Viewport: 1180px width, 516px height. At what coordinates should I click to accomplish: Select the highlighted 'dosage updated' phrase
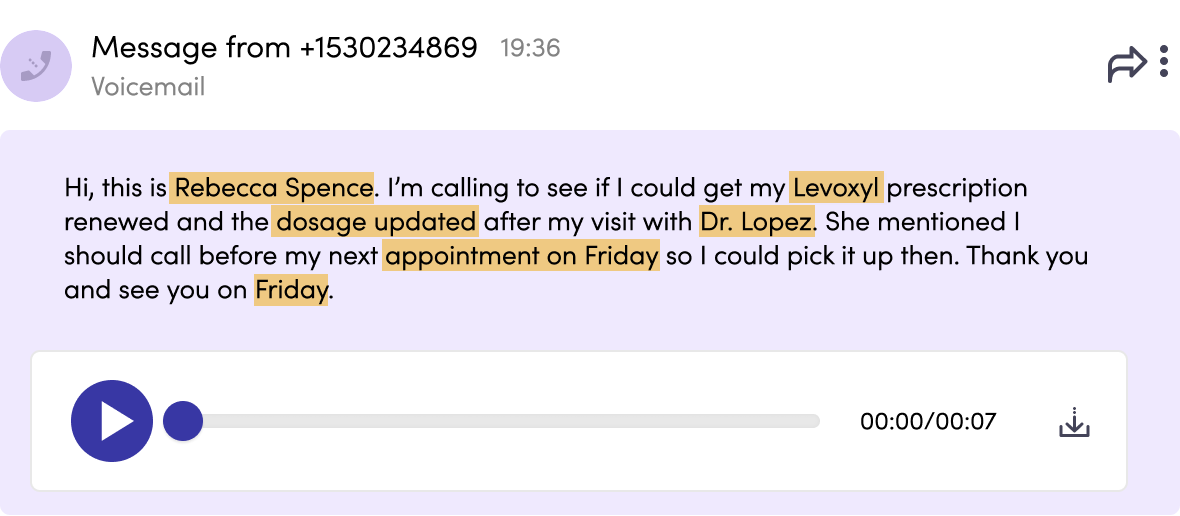(375, 221)
